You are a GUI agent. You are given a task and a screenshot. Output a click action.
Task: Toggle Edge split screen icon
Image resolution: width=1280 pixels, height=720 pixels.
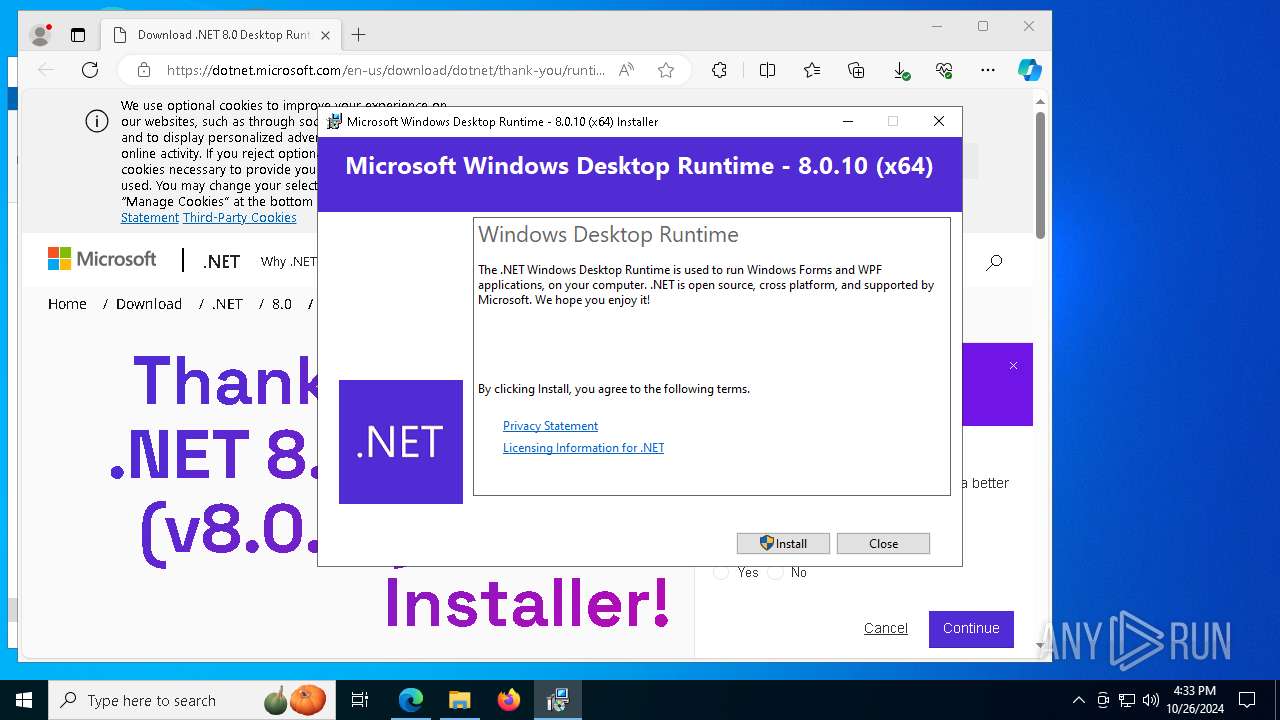point(767,70)
